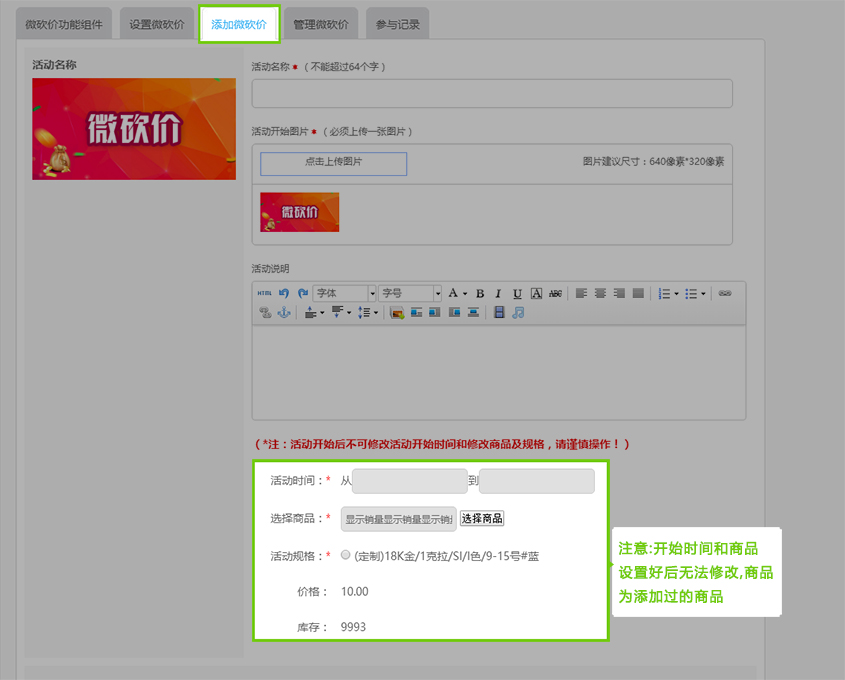Expand the ordered list style dropdown
Screen dimensions: 845x680
(x=677, y=293)
